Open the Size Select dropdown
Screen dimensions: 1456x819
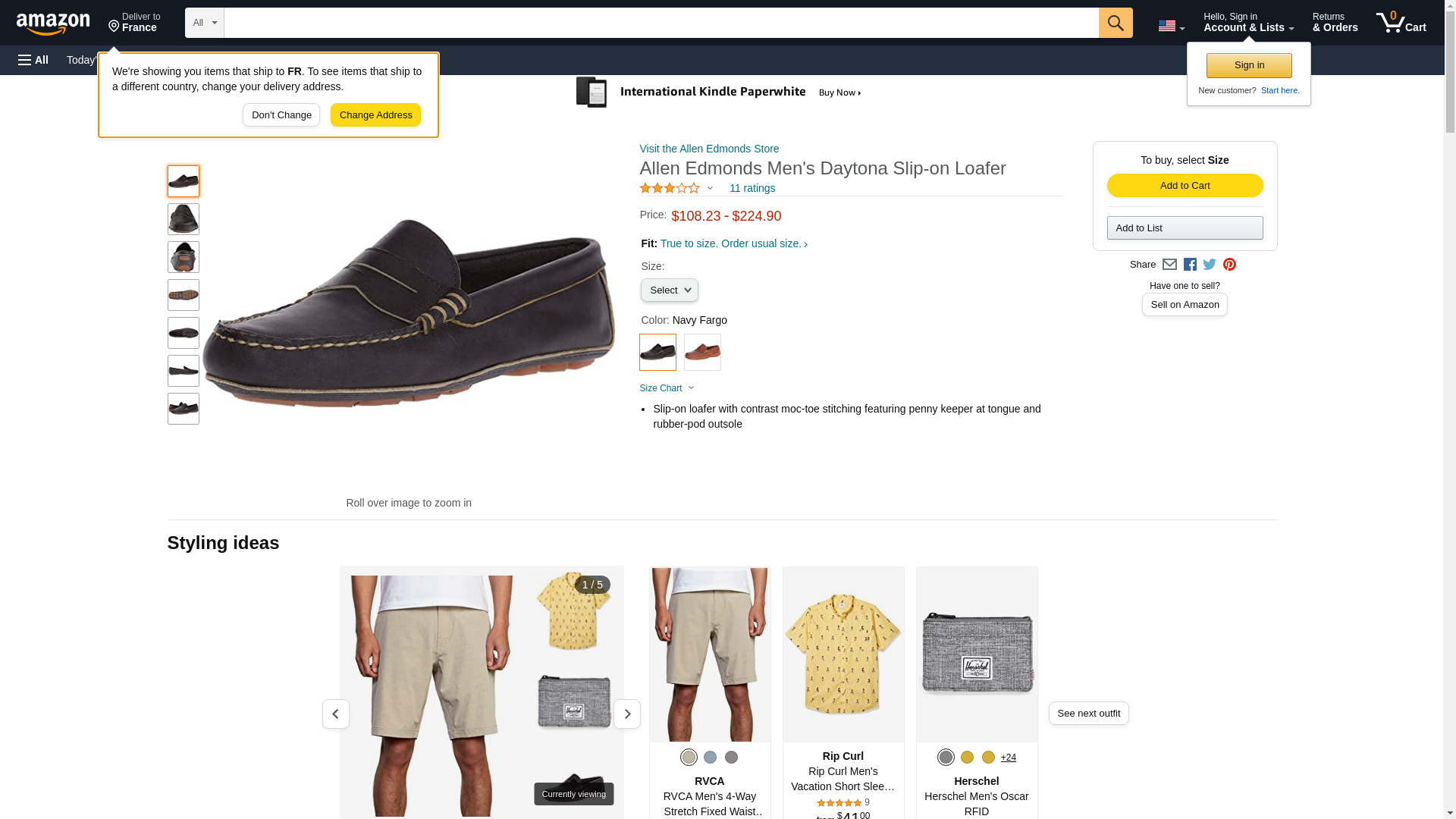click(669, 290)
